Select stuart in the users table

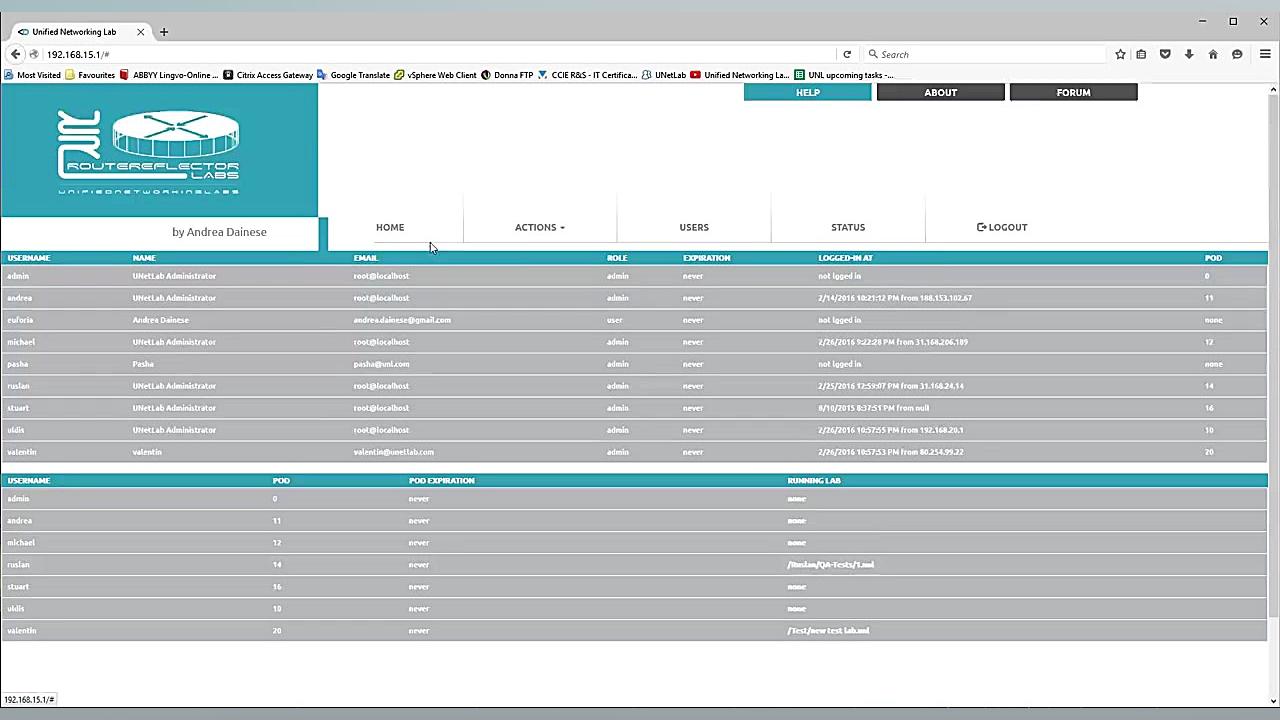point(18,408)
